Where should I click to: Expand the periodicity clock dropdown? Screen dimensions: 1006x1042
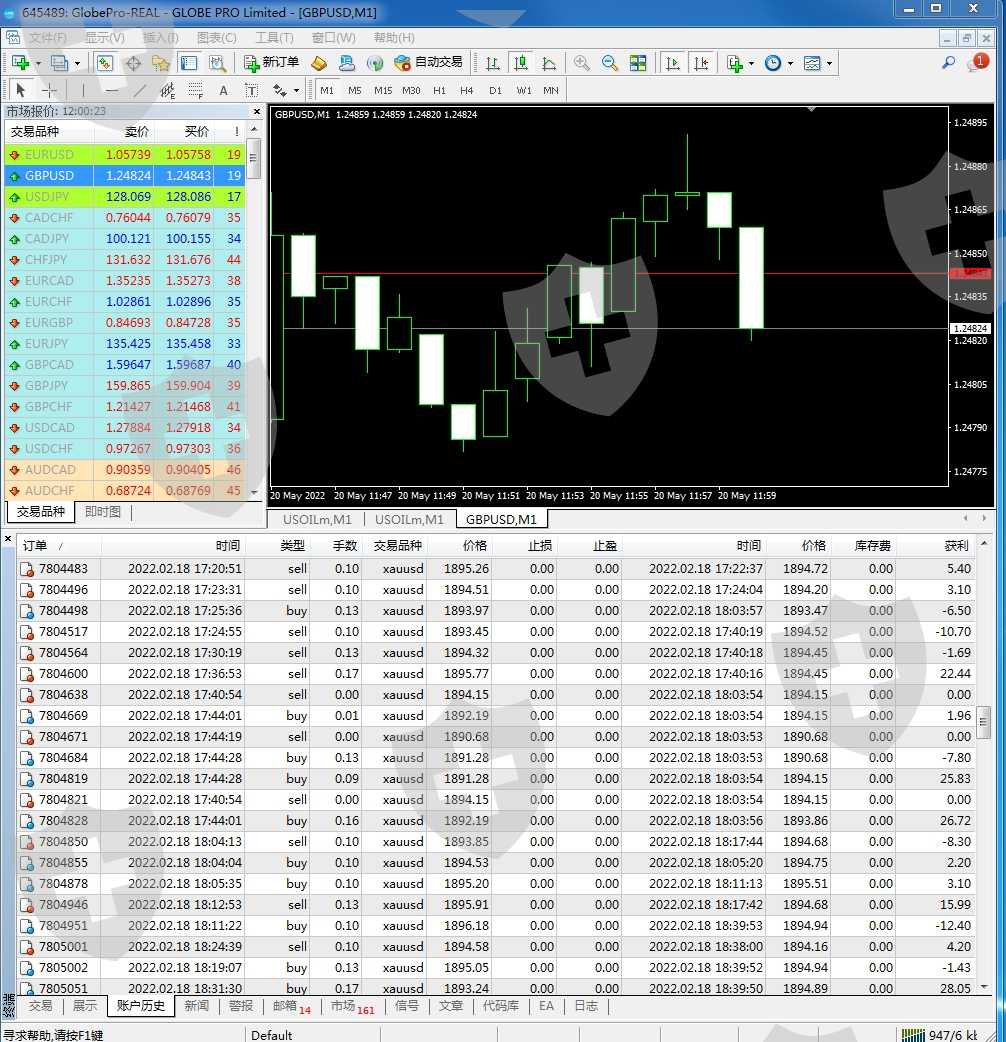pos(790,63)
